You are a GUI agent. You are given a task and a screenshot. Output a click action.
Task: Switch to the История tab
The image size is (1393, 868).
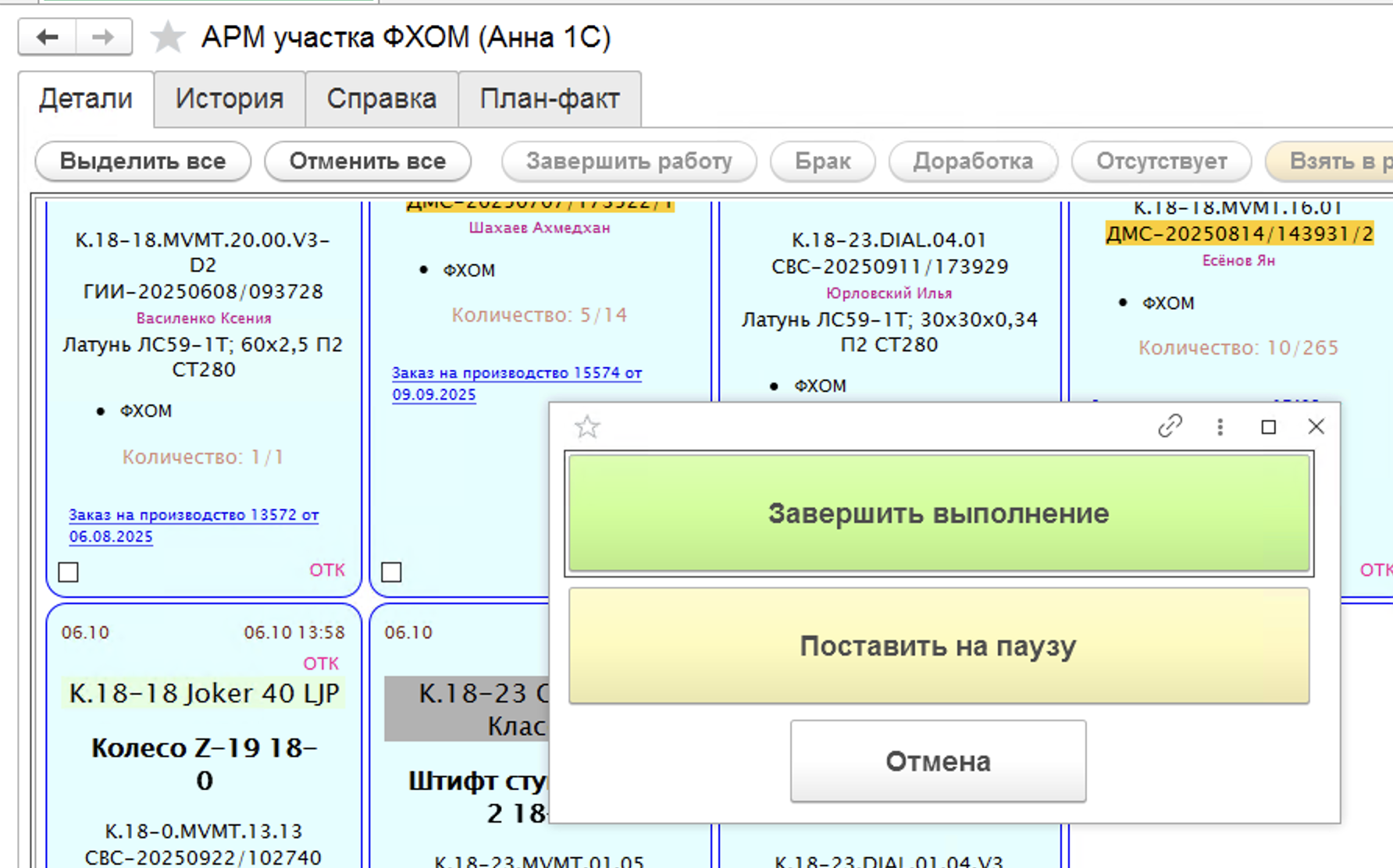229,99
